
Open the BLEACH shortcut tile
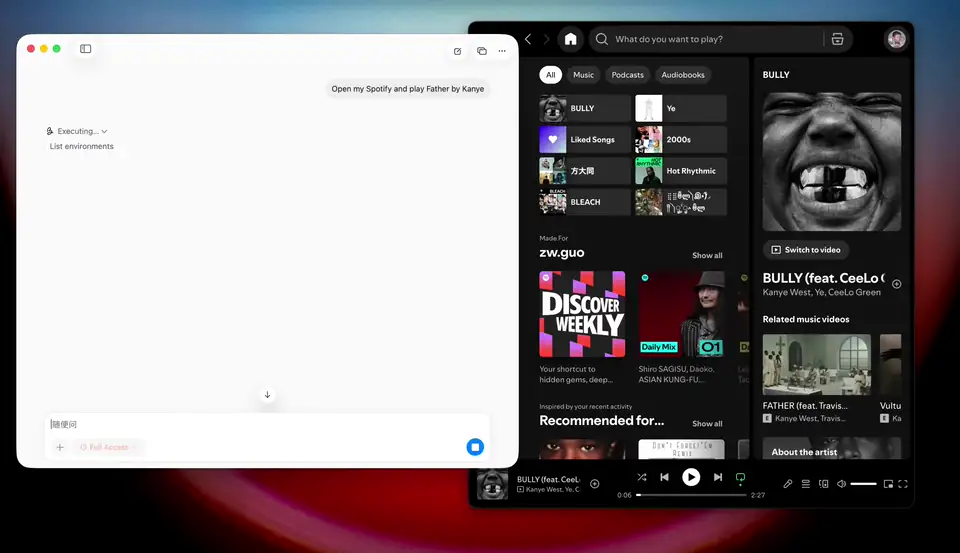[x=585, y=202]
